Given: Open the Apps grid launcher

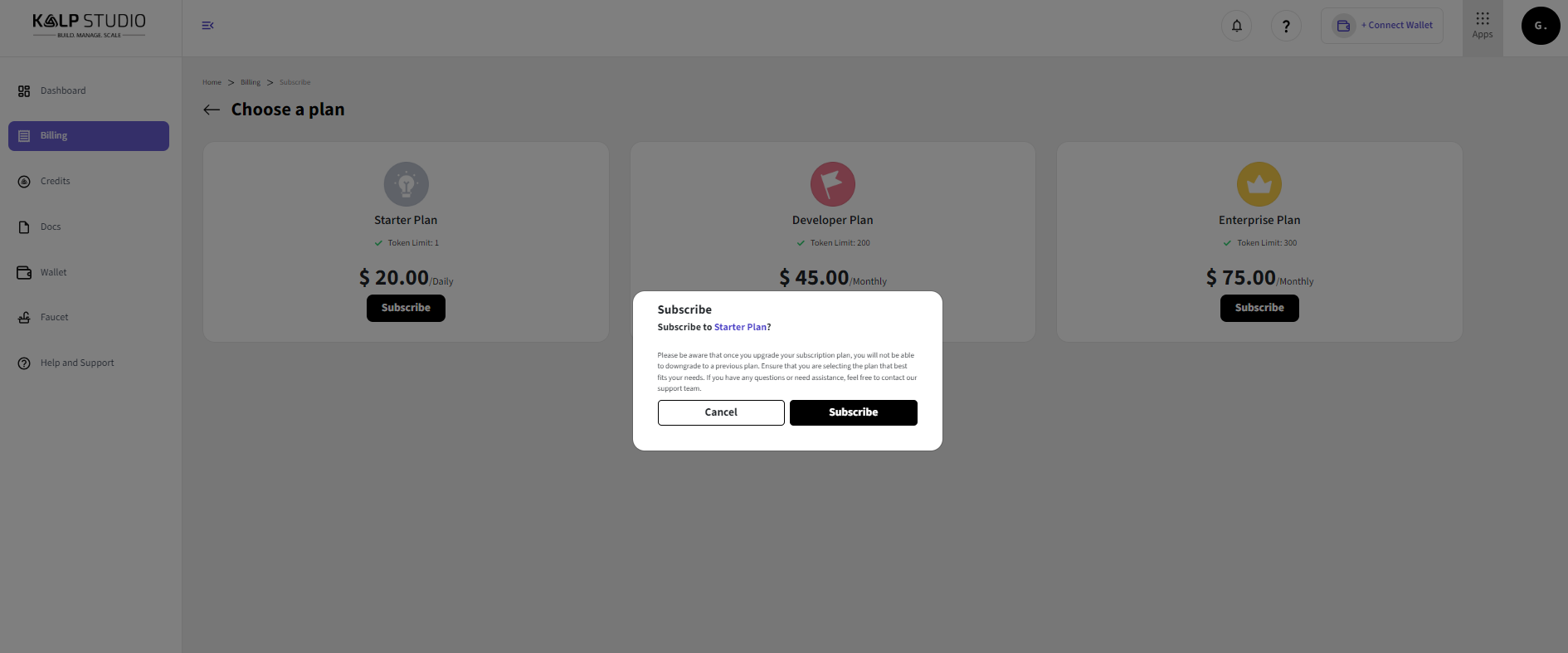Looking at the screenshot, I should tap(1483, 25).
